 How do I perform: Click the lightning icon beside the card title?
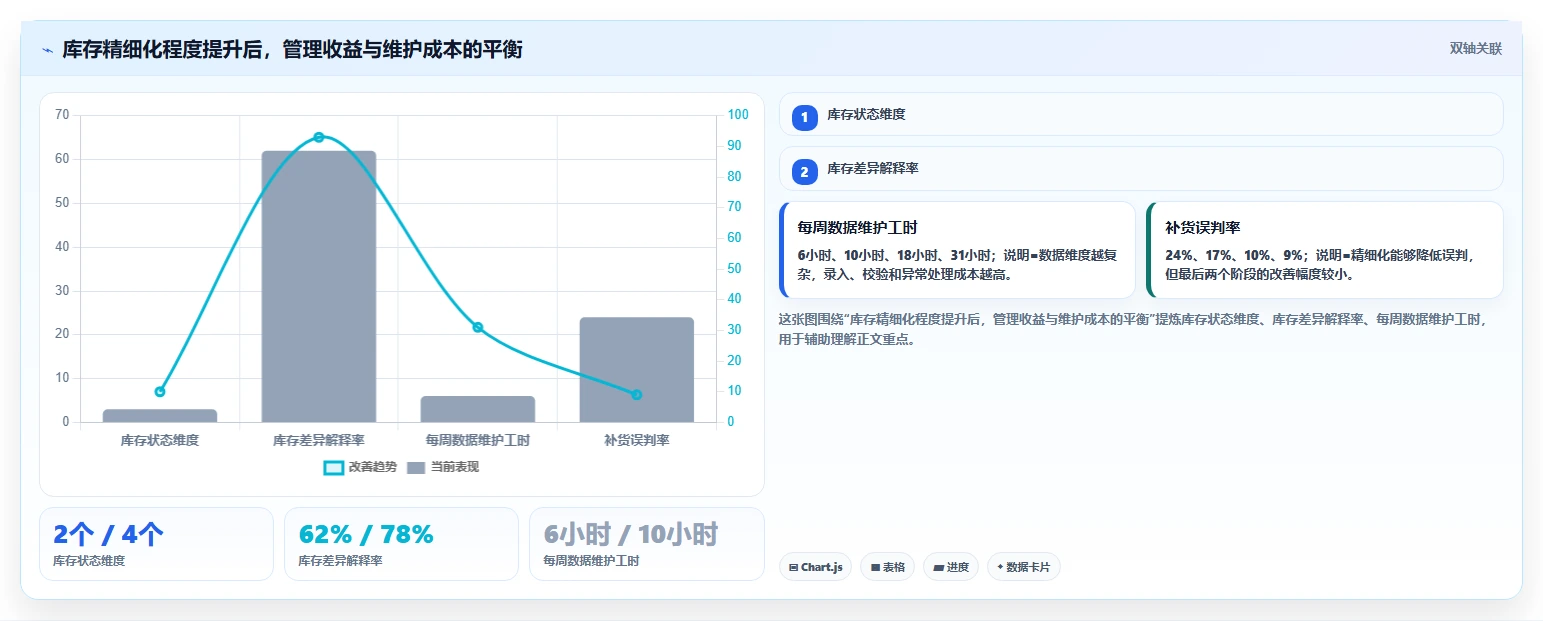47,50
